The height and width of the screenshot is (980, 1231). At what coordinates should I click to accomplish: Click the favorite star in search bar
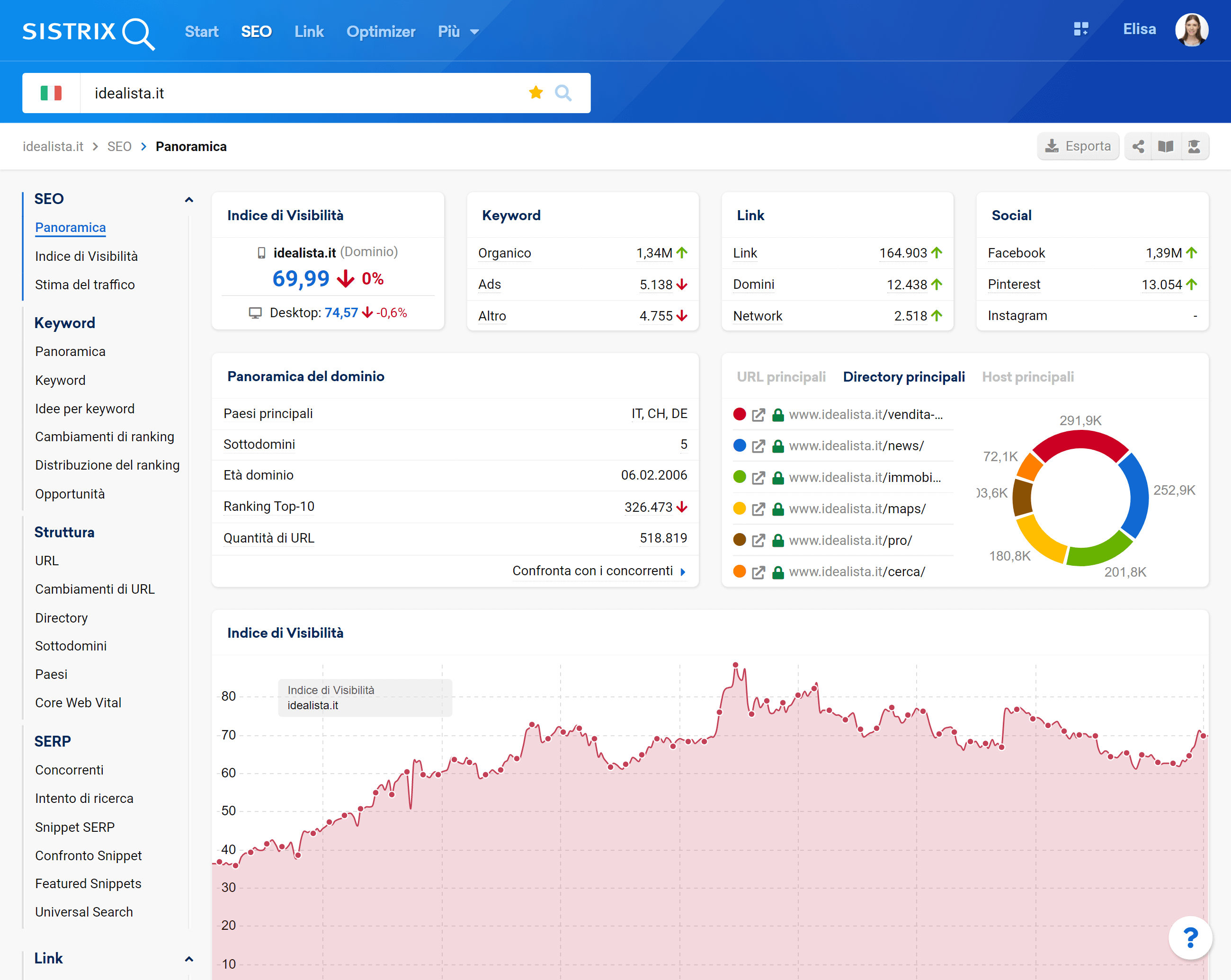click(x=535, y=92)
